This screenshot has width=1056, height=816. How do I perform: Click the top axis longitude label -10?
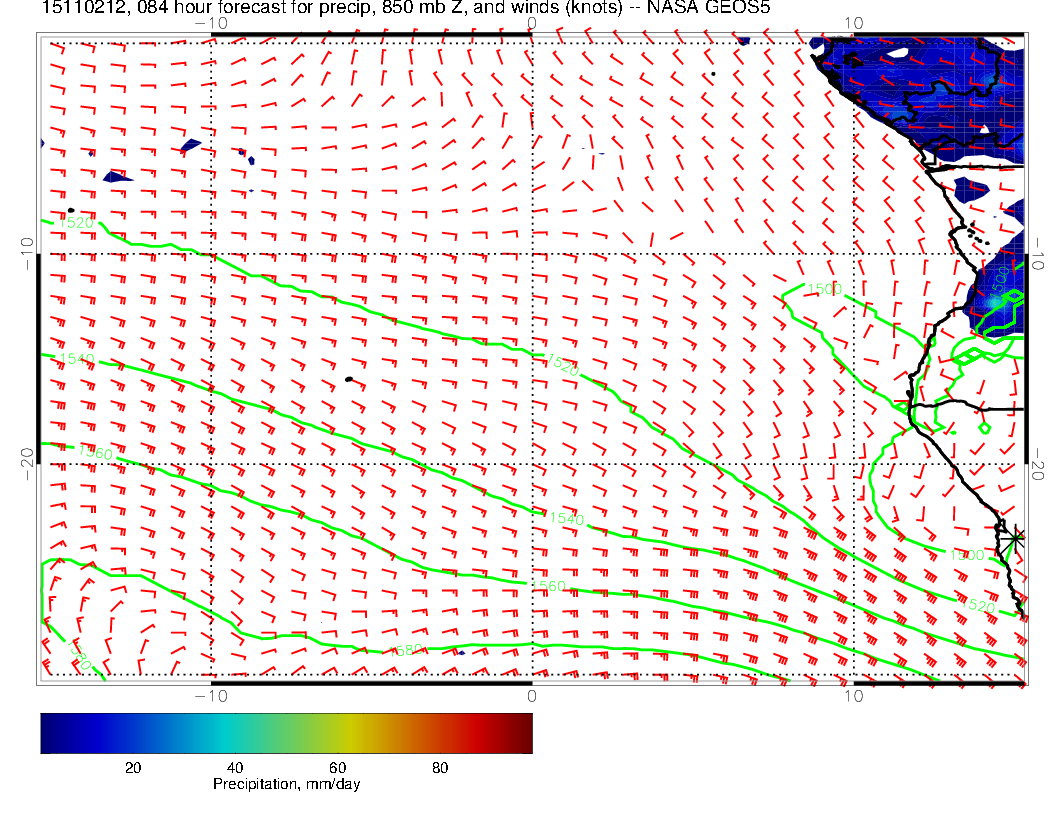(x=210, y=23)
